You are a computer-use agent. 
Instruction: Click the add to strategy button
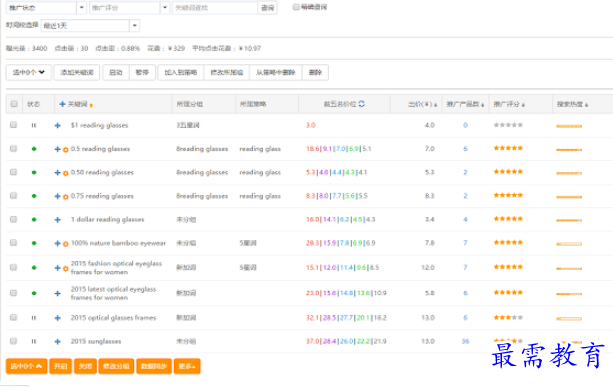[181, 72]
